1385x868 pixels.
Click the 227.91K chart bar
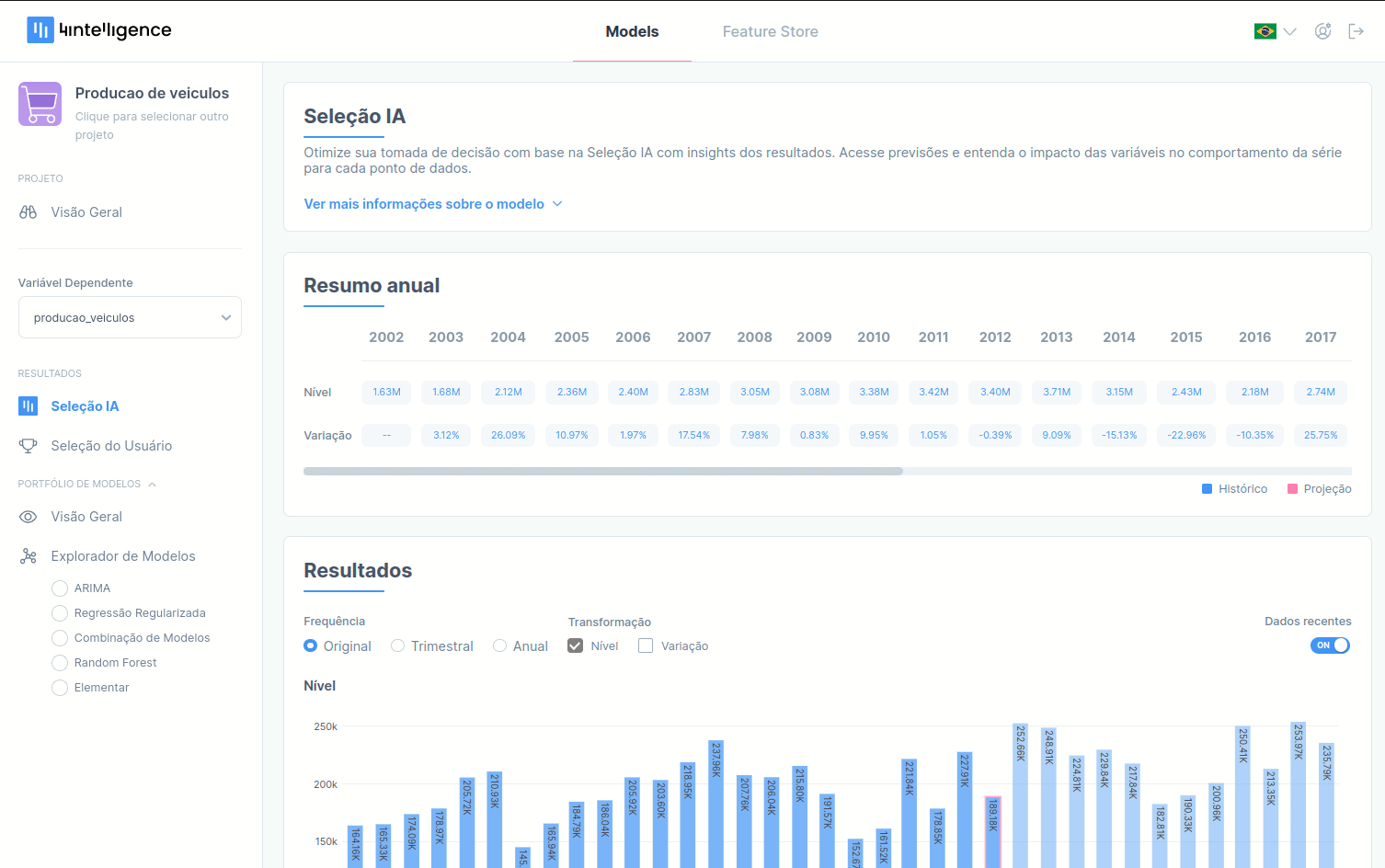pyautogui.click(x=965, y=810)
